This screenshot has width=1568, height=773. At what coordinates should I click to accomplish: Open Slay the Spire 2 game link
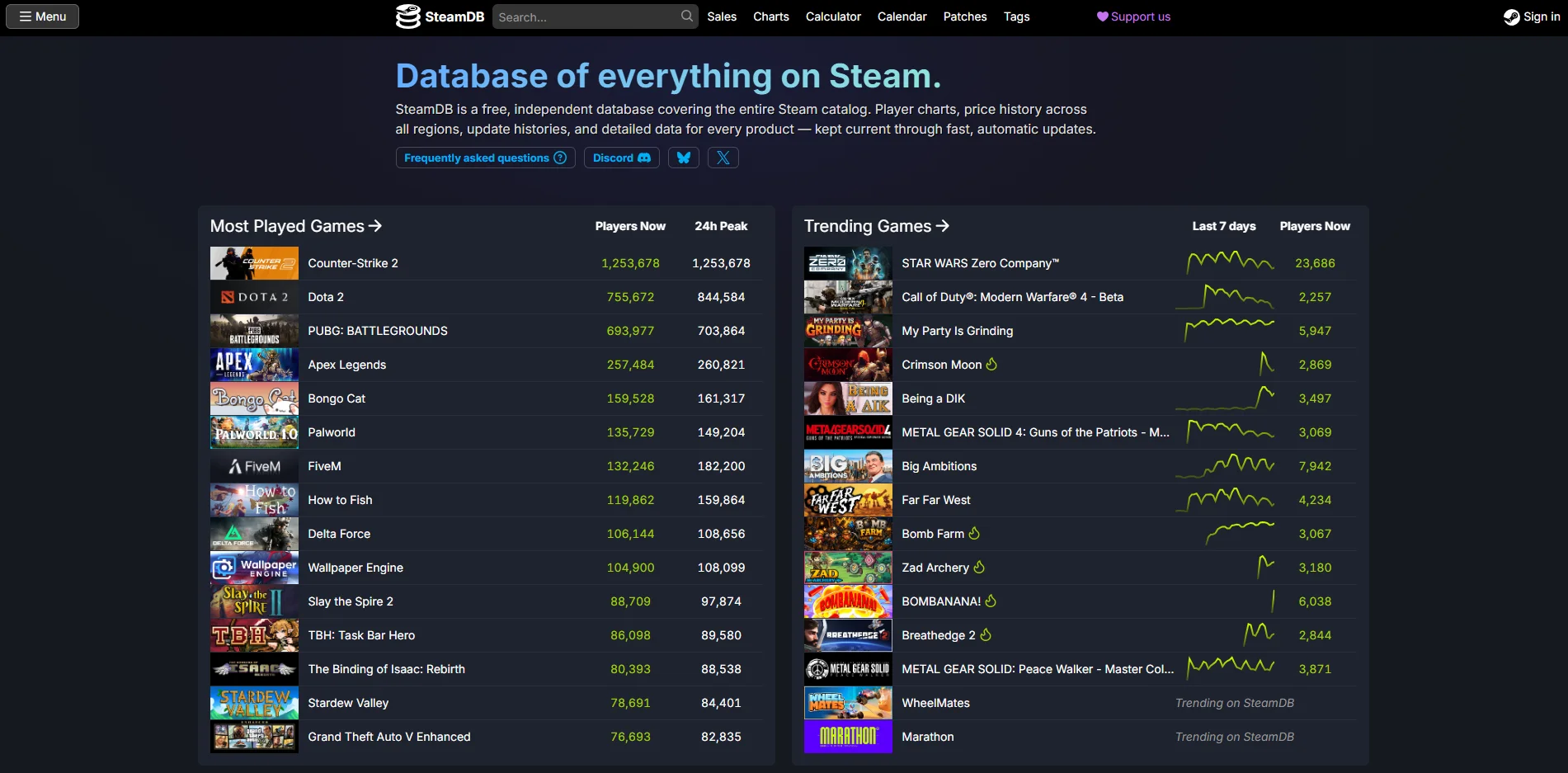tap(351, 601)
